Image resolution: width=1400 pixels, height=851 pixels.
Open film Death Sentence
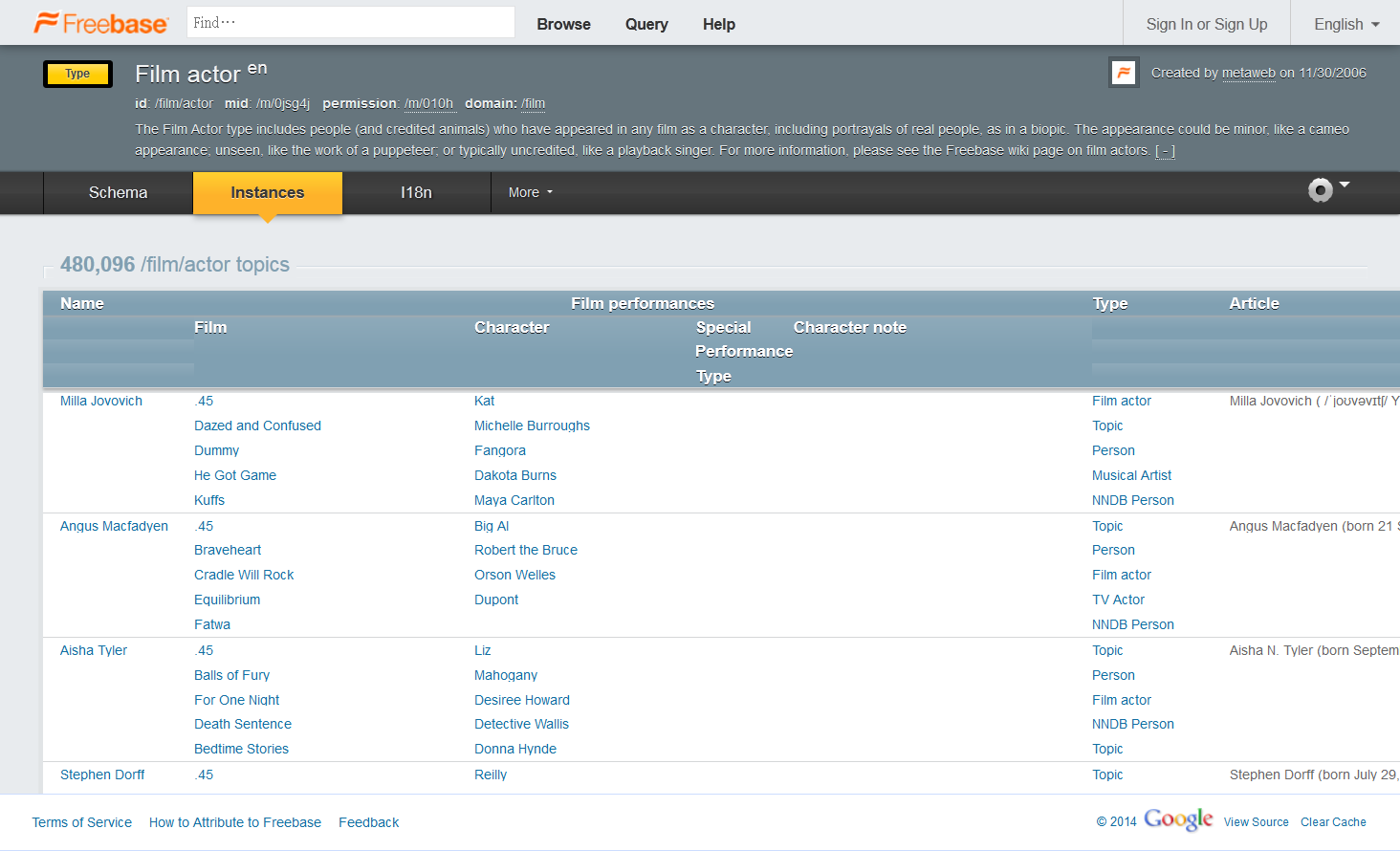pos(243,724)
